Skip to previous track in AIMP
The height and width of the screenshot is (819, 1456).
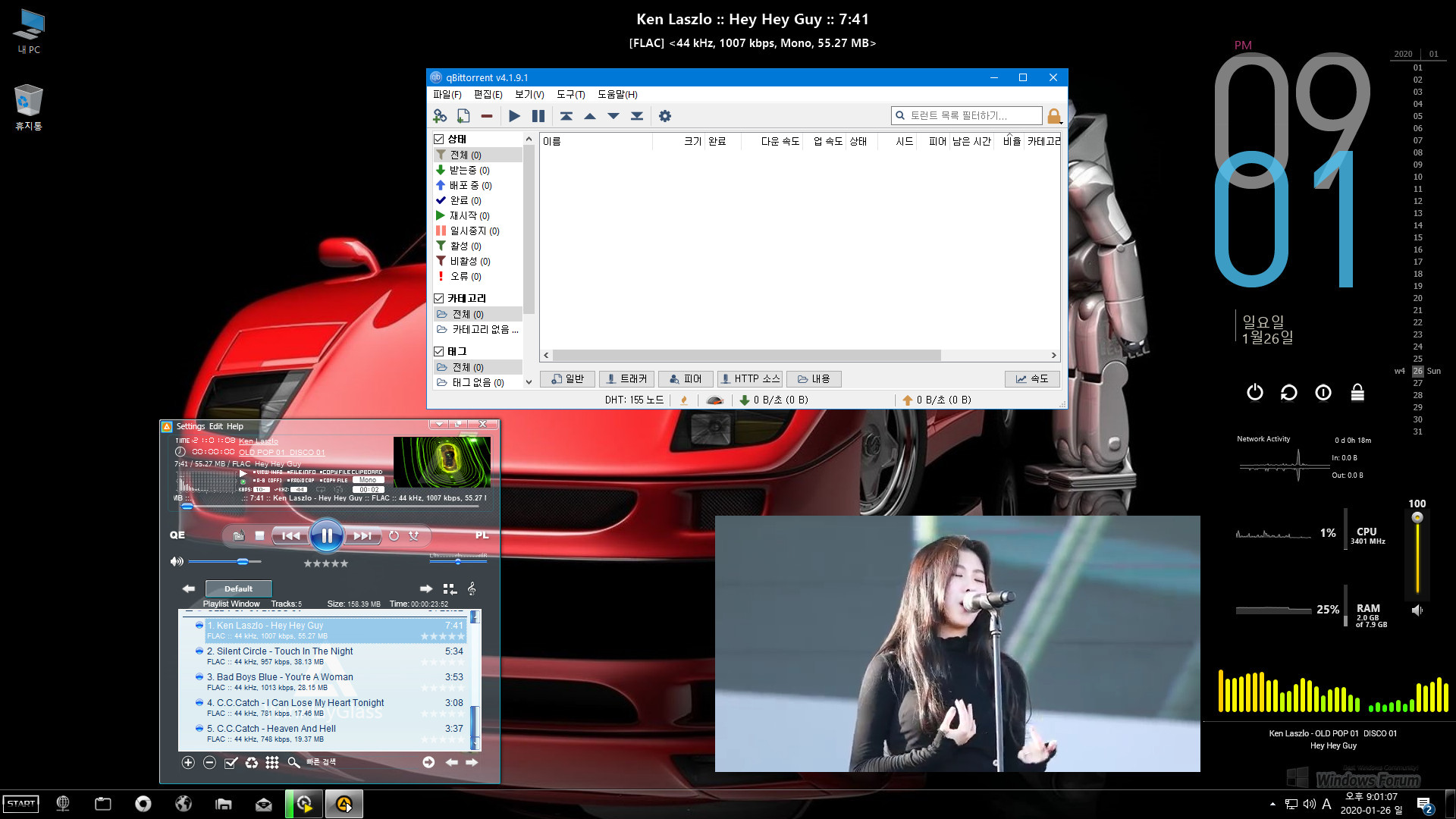click(290, 535)
